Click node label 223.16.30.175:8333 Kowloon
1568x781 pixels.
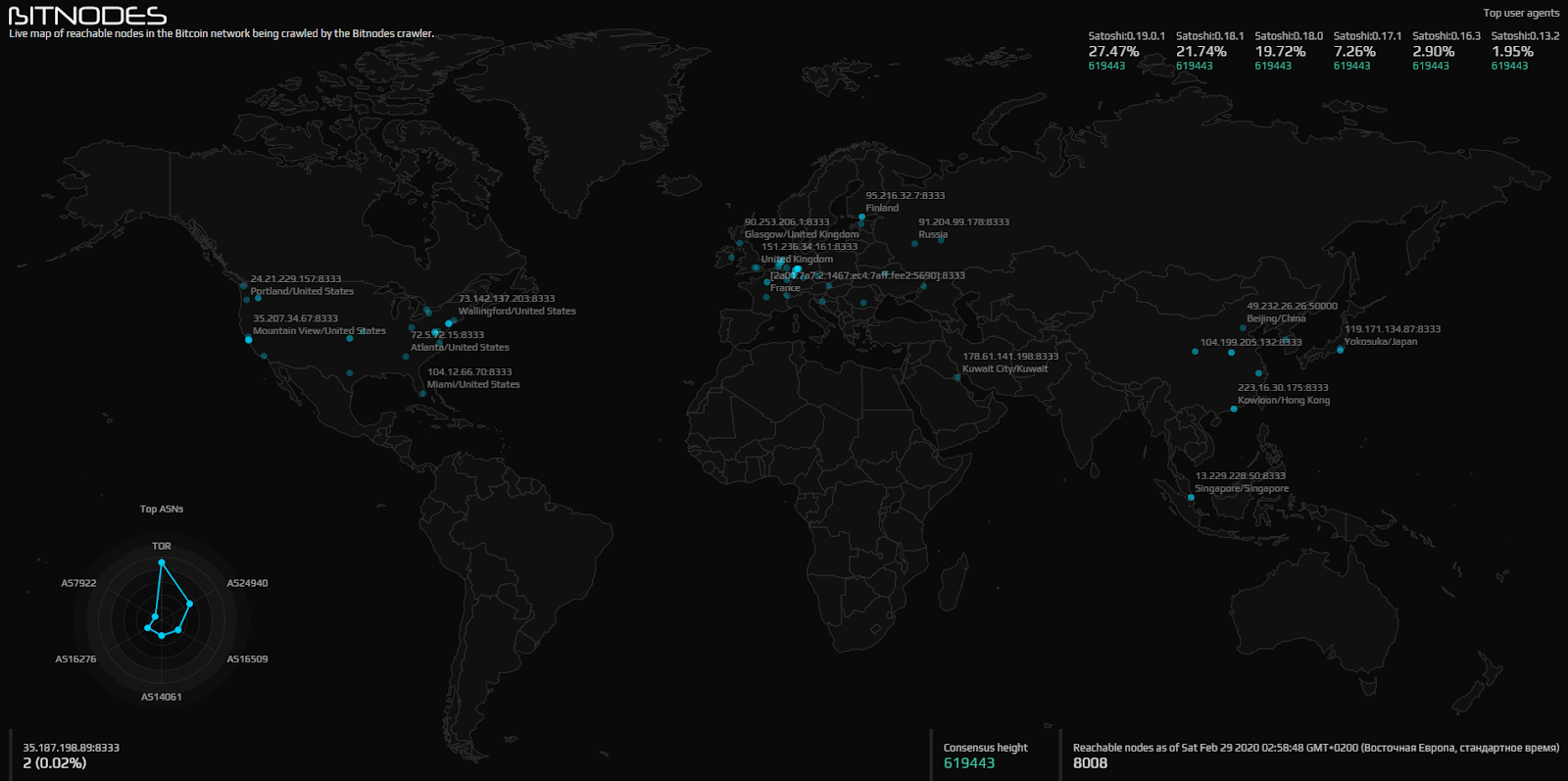[1284, 394]
